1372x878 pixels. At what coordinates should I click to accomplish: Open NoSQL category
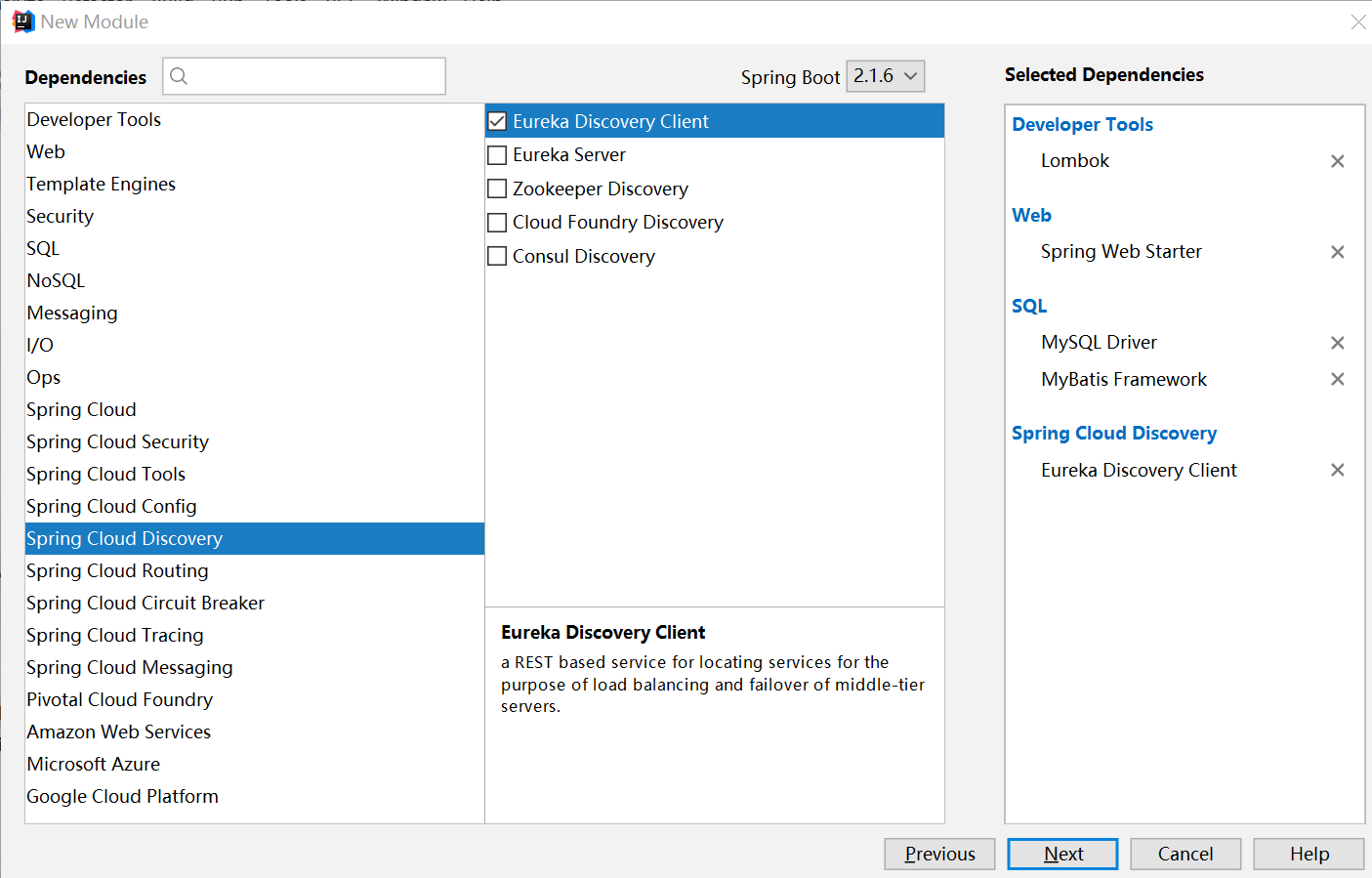pos(255,280)
